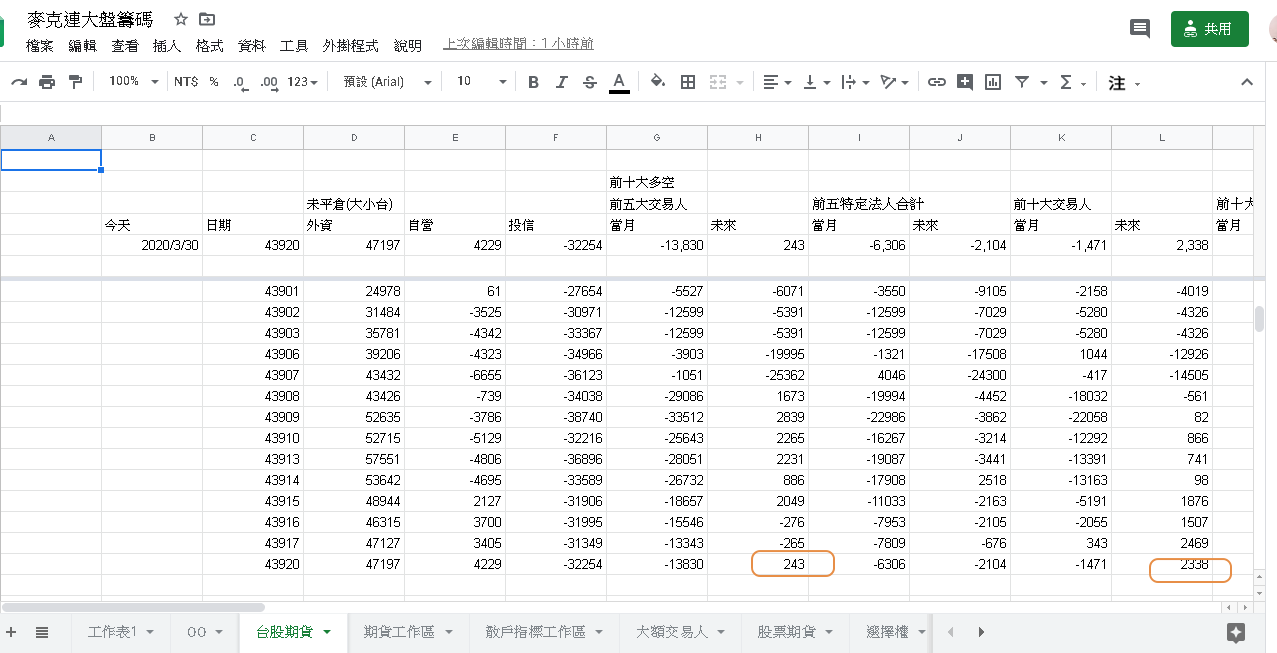The image size is (1277, 653).
Task: Select the paint format tool
Action: click(75, 82)
